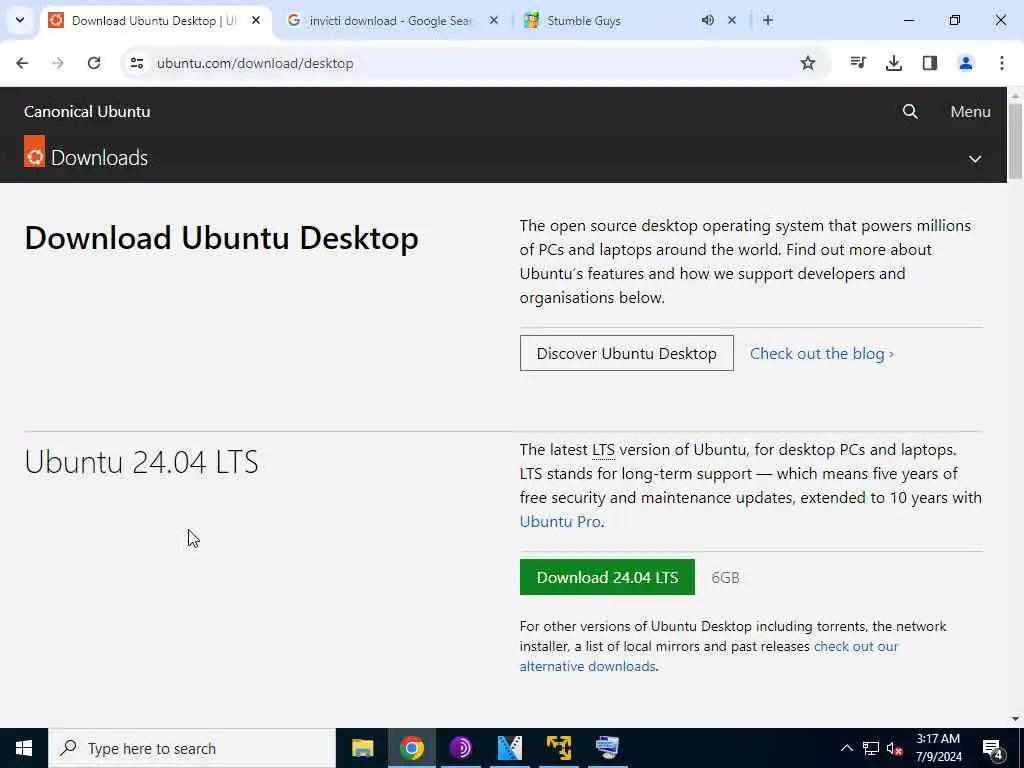Open the Downloads section link
The image size is (1024, 768).
tap(99, 158)
